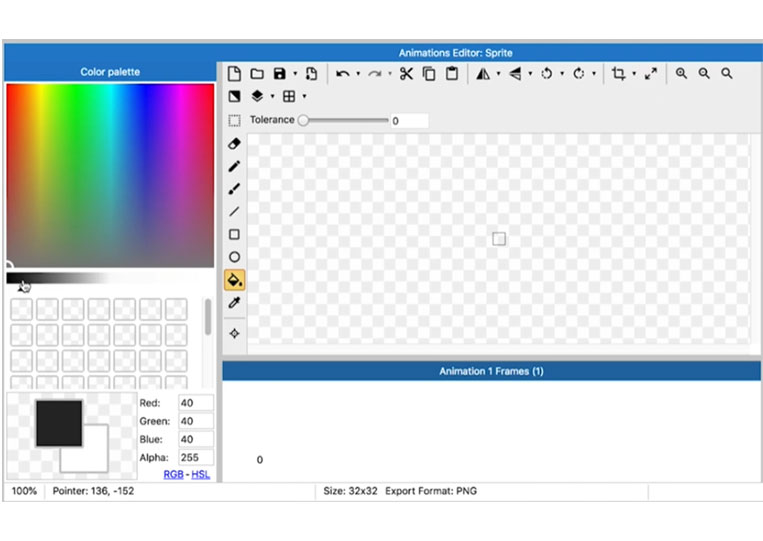The width and height of the screenshot is (763, 541).
Task: Click the export/reload file icon
Action: [311, 73]
